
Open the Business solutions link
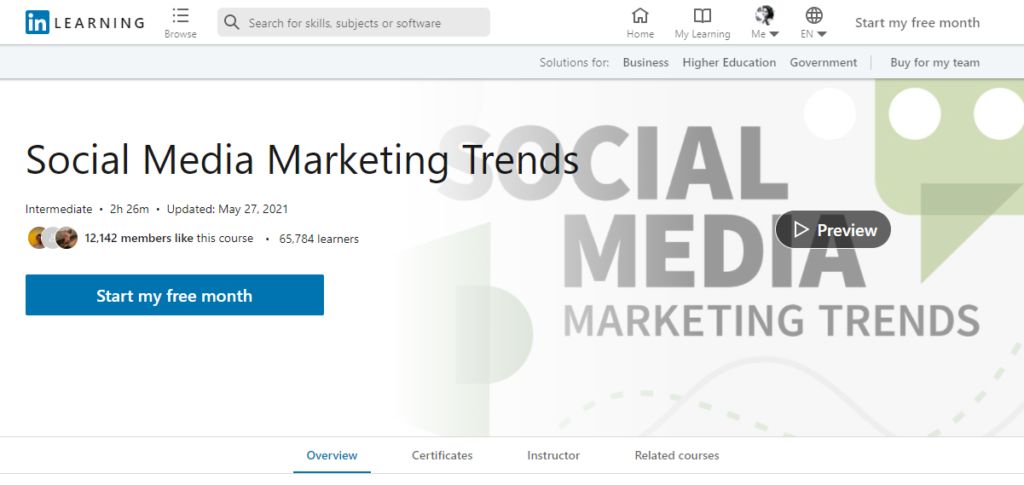pyautogui.click(x=645, y=62)
